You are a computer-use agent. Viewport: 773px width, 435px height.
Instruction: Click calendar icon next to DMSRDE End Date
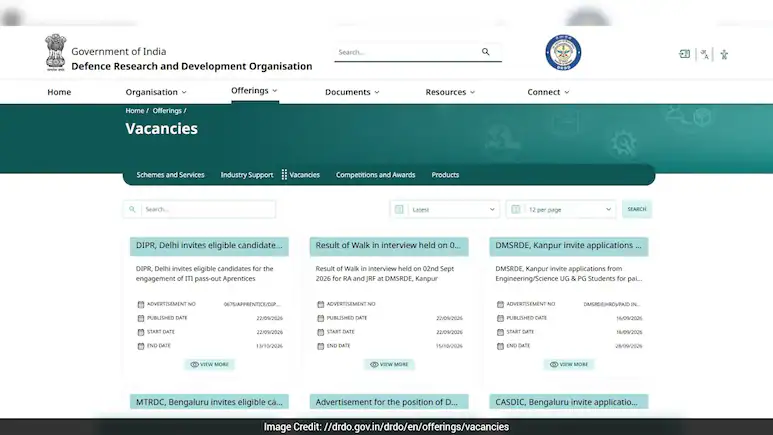(x=500, y=346)
